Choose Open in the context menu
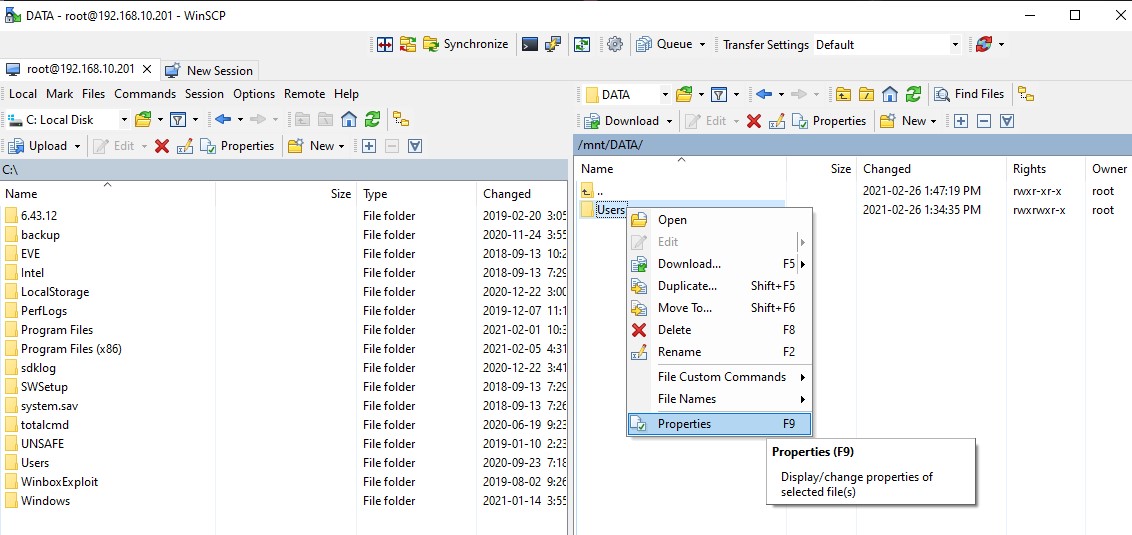 [x=719, y=220]
